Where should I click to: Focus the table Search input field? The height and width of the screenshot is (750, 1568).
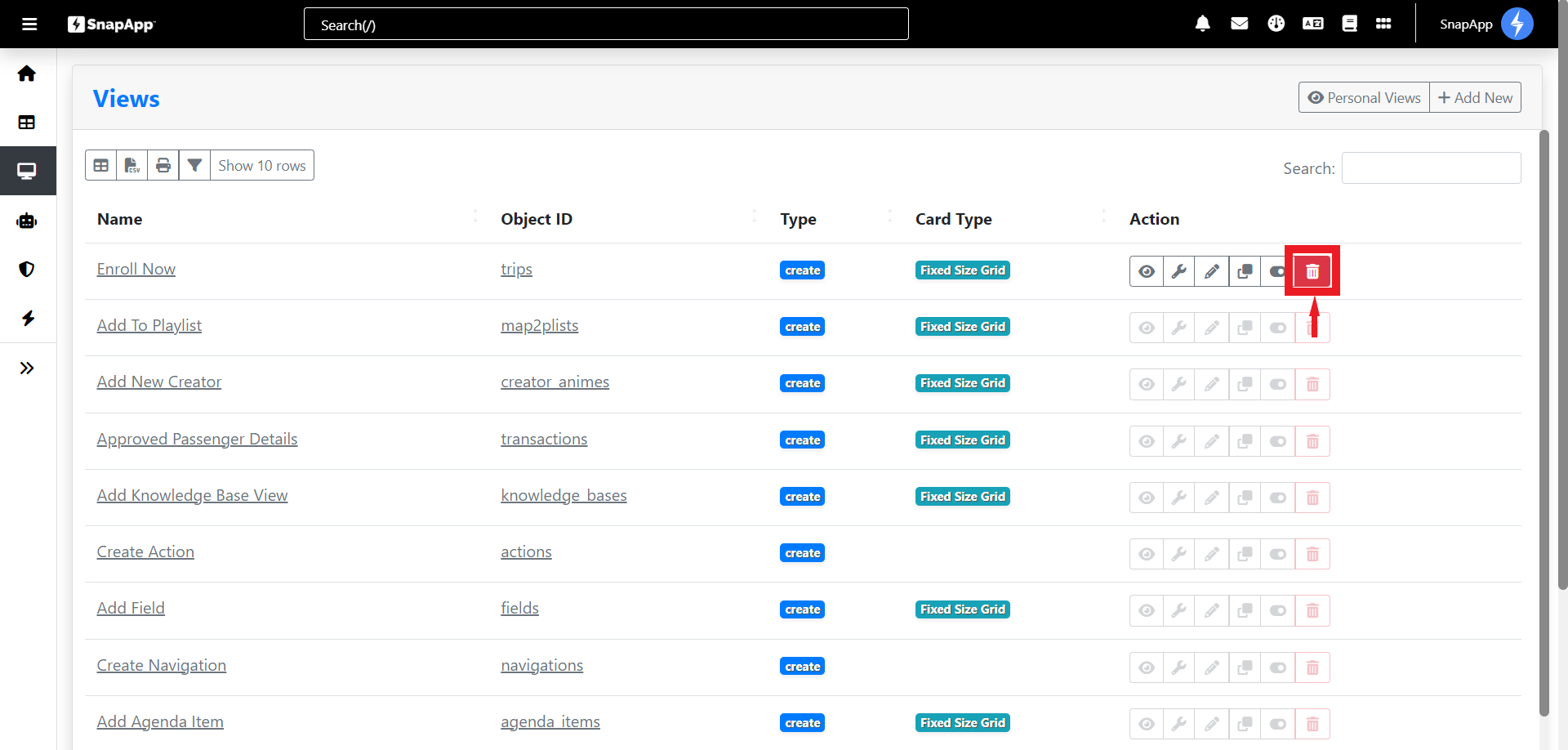[1431, 168]
